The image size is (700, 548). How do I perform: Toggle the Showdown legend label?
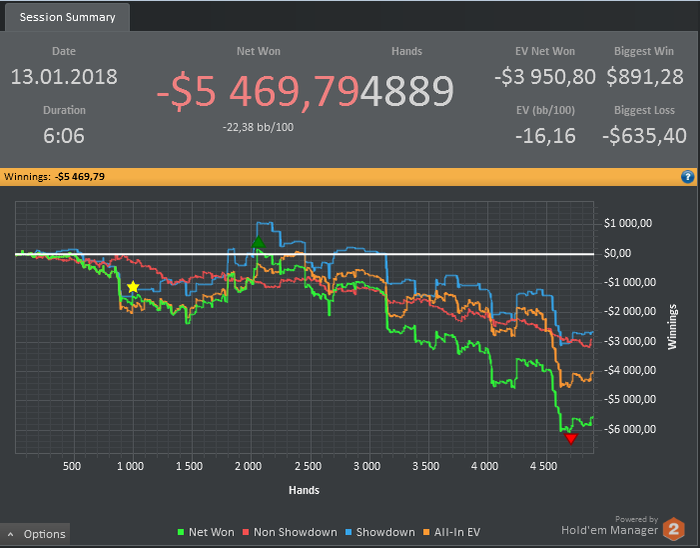click(385, 532)
